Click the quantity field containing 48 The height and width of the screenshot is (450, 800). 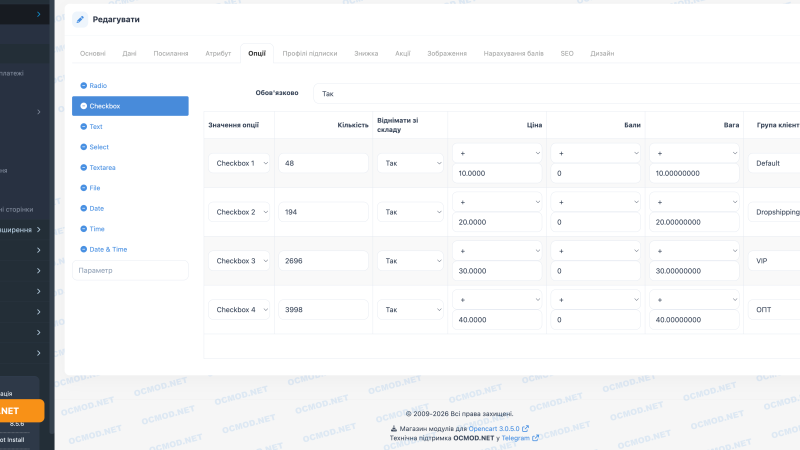tap(323, 163)
